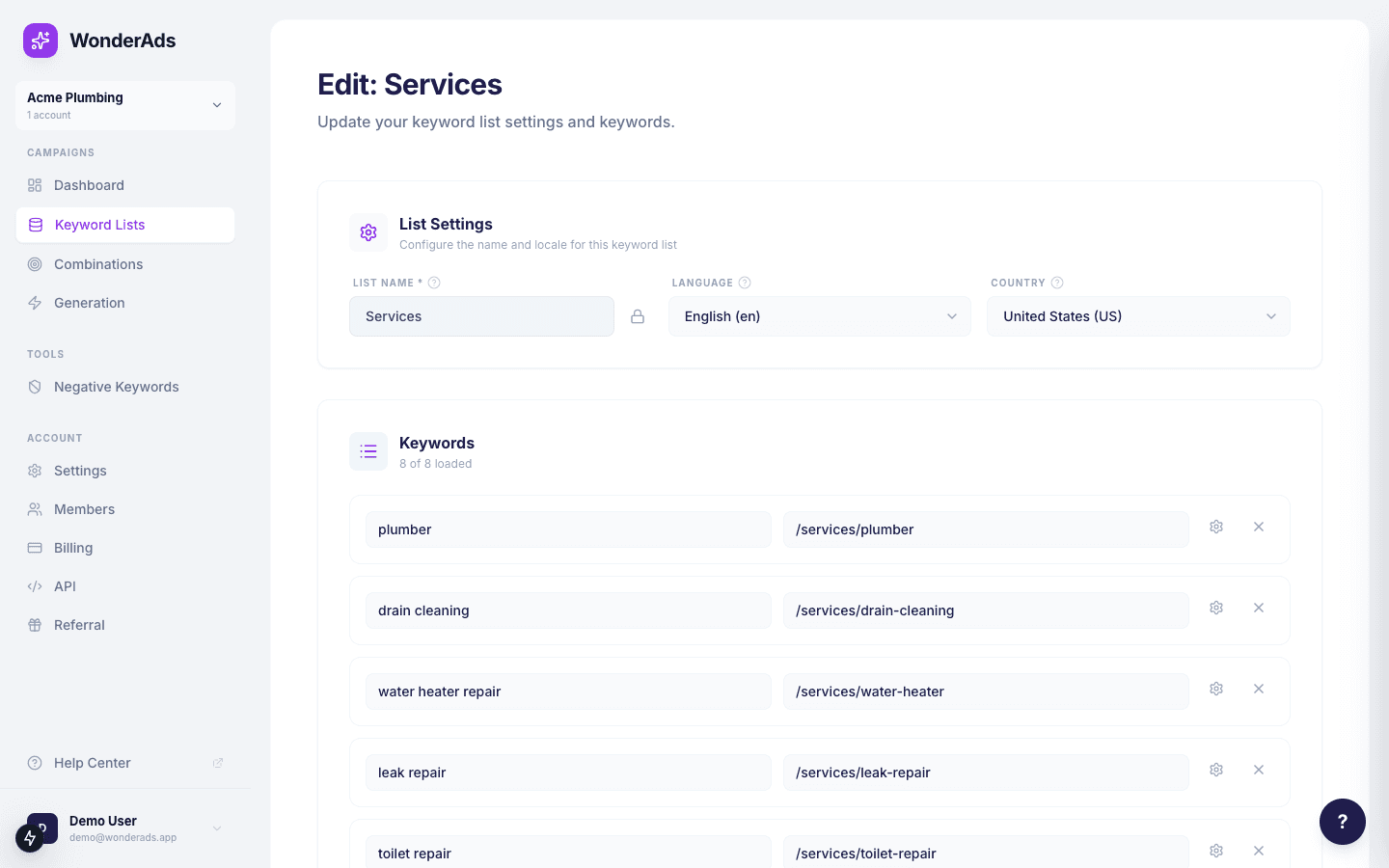The height and width of the screenshot is (868, 1389).
Task: Open Negative Keywords tool
Action: click(x=116, y=387)
